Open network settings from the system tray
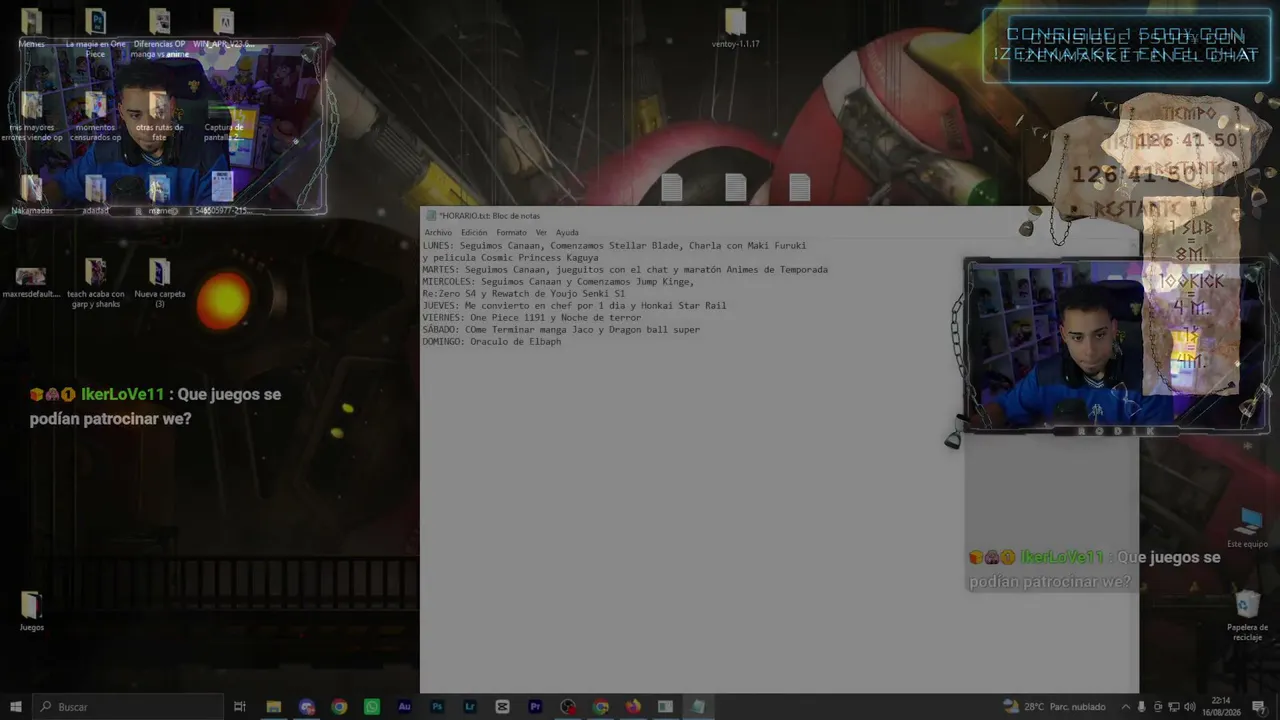Screen dimensions: 1280x720 coord(1173,707)
